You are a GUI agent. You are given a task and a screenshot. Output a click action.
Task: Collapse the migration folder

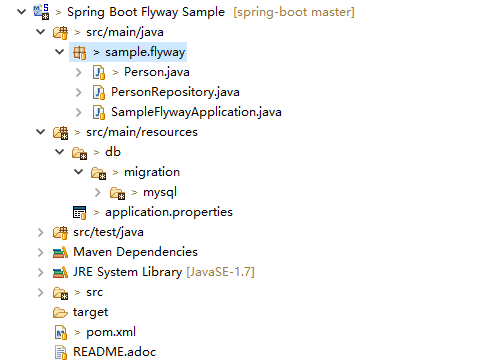tap(79, 172)
